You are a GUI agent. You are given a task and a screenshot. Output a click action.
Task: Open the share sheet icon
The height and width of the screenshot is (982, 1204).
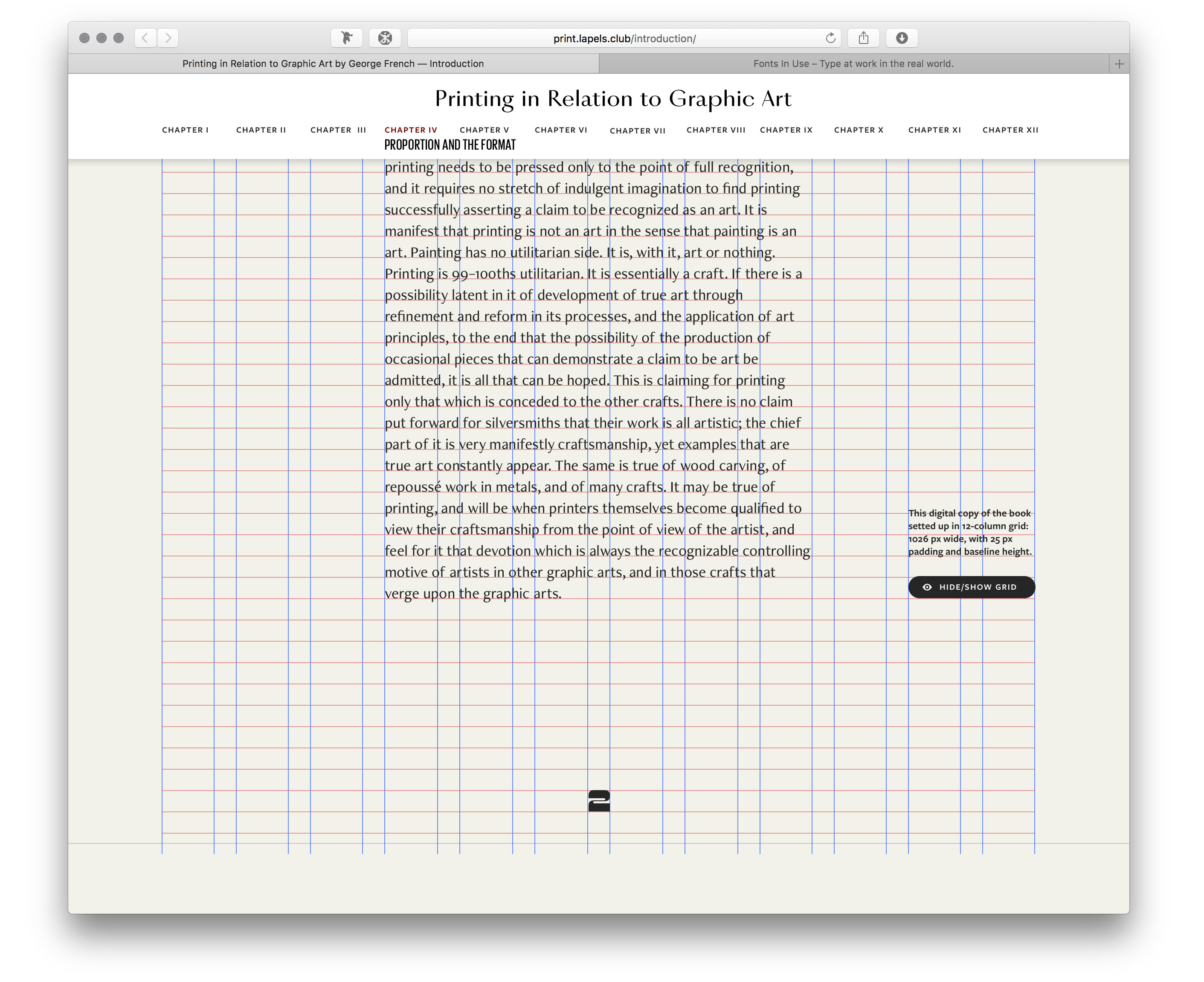(x=863, y=38)
